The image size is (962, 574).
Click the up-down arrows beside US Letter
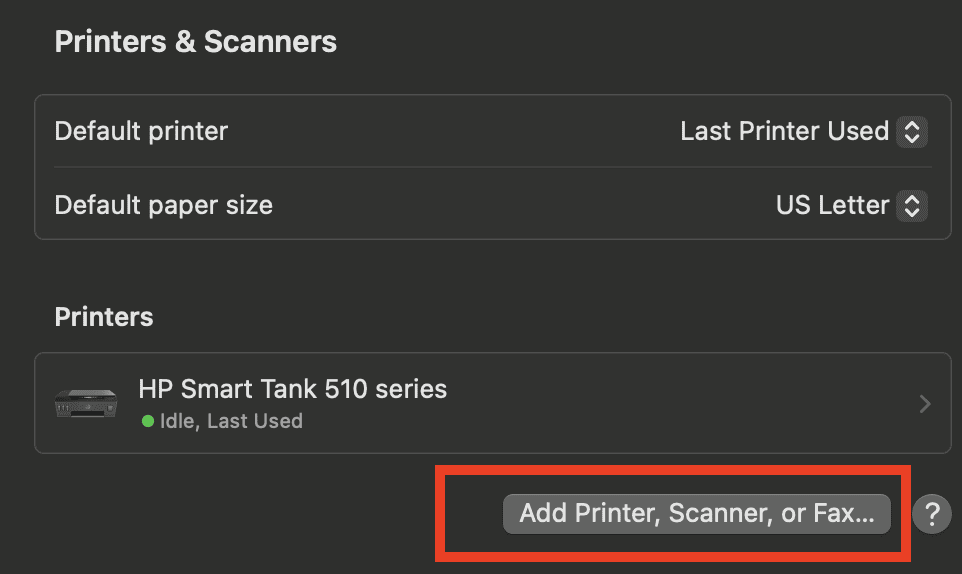(912, 205)
